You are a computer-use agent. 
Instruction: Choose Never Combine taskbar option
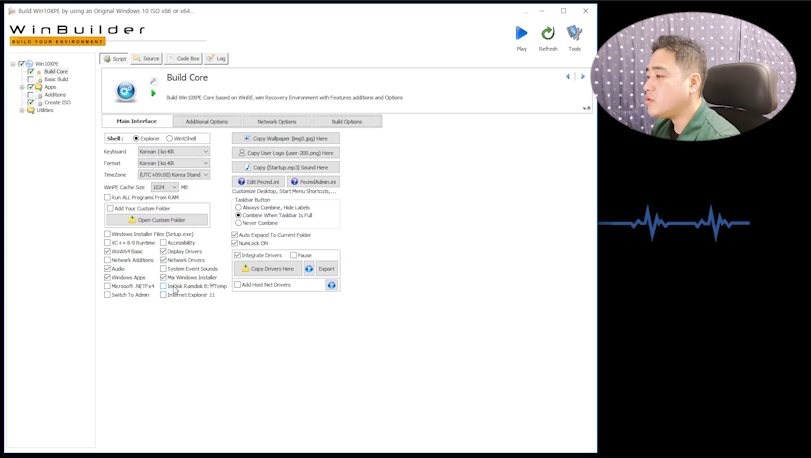tap(238, 223)
